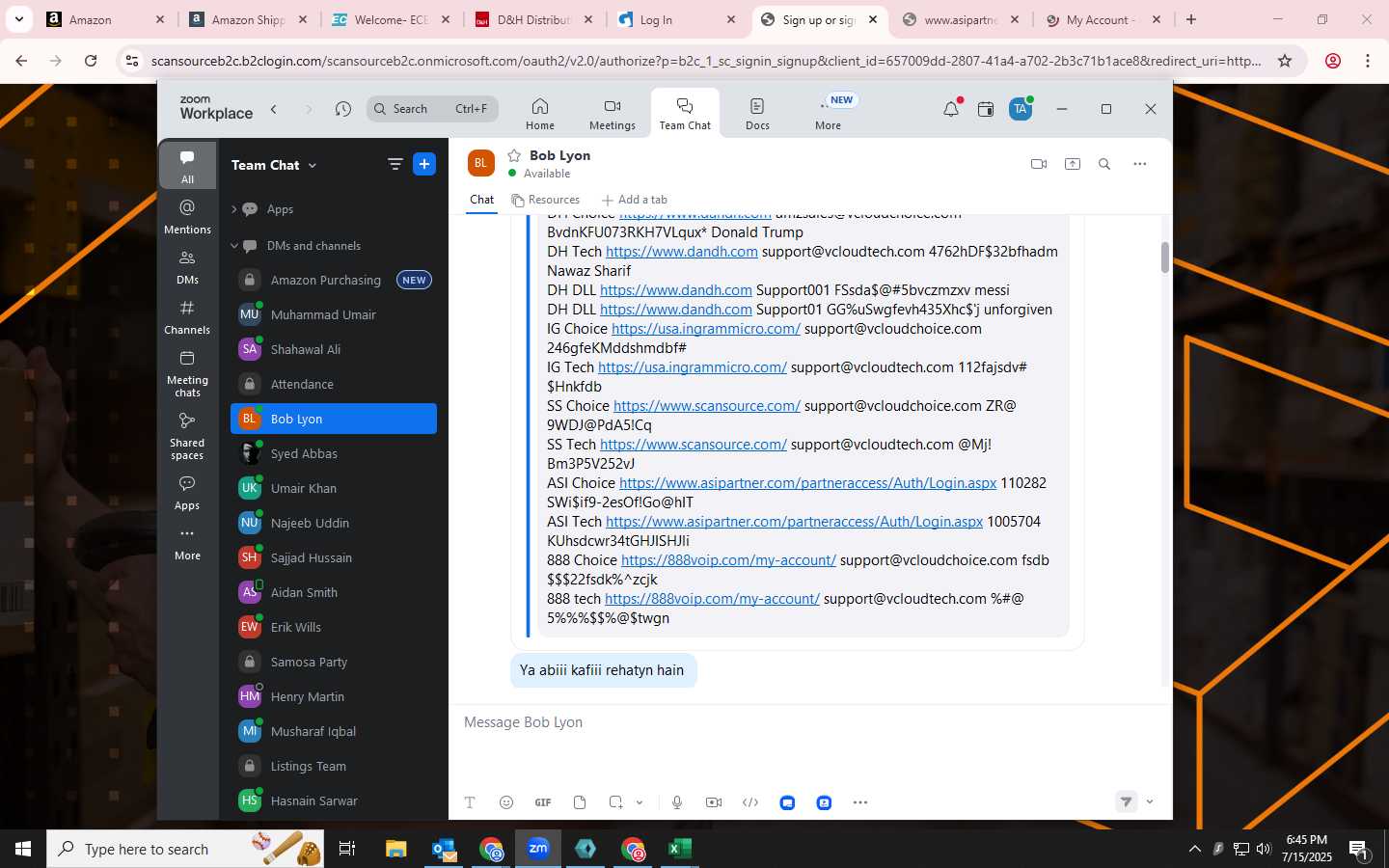Expand the Apps section in the chat list
The width and height of the screenshot is (1389, 868).
point(233,209)
